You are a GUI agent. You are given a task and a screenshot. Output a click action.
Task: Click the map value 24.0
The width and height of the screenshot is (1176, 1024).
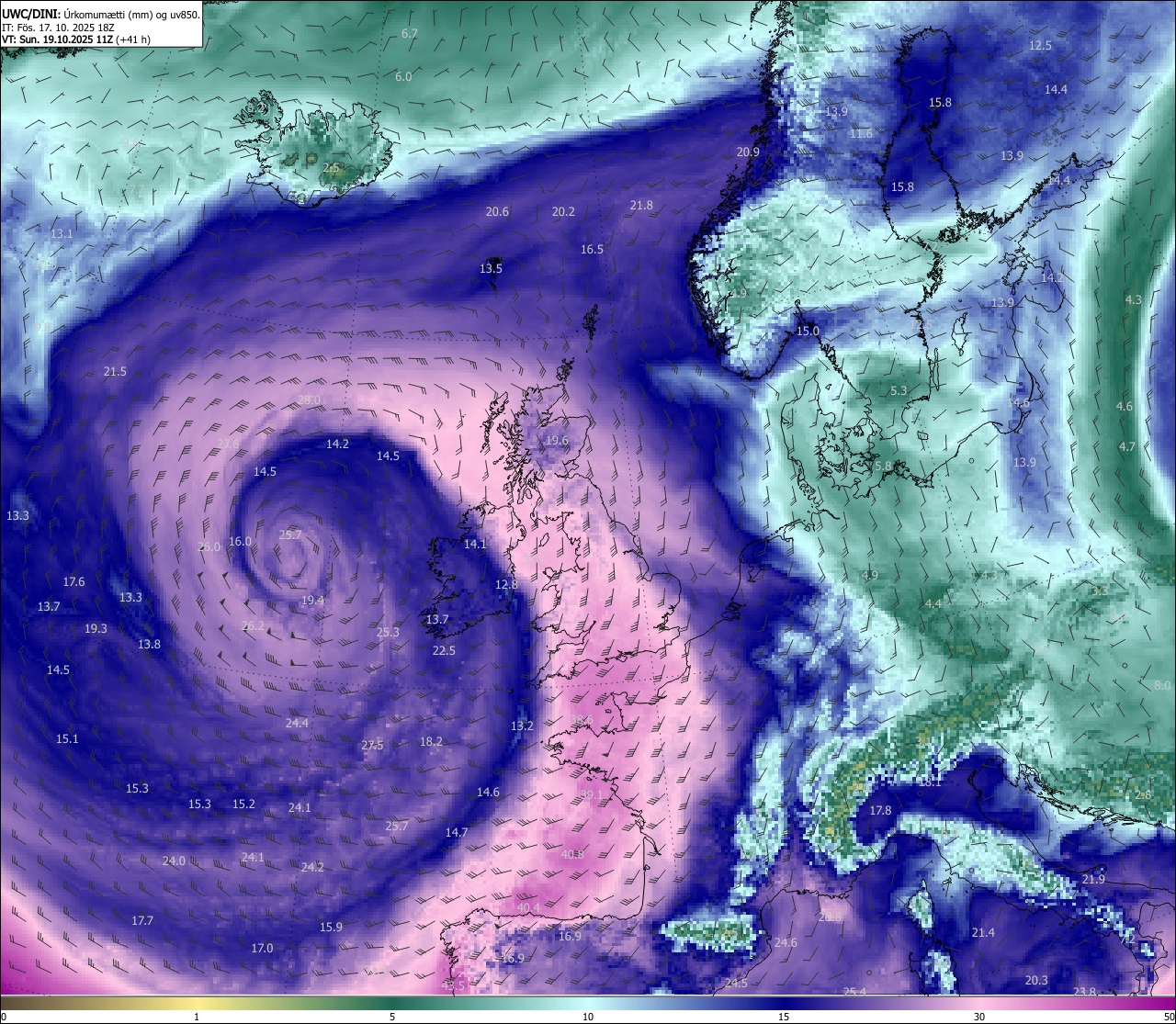174,861
